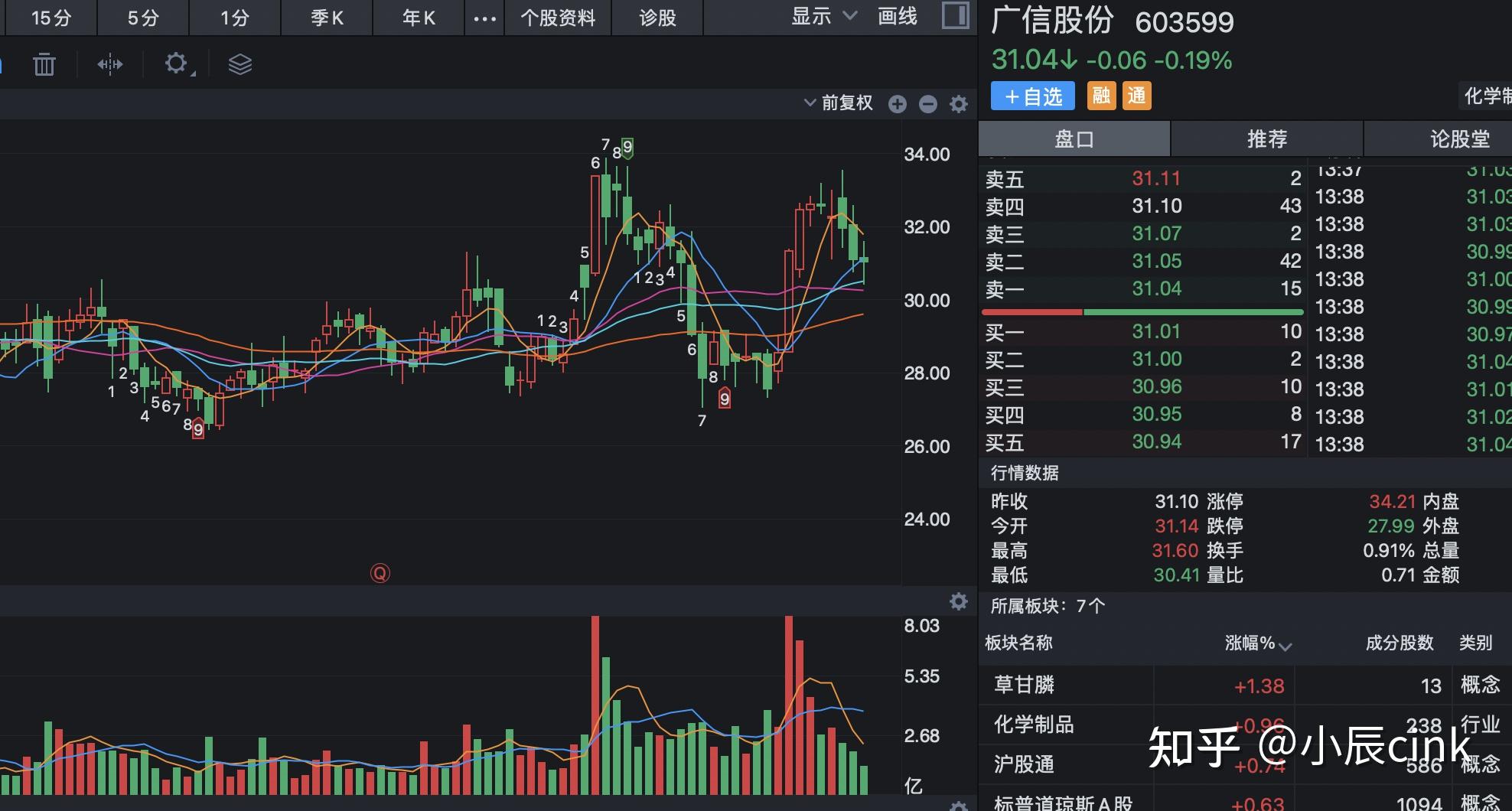The height and width of the screenshot is (811, 1512).
Task: Click the 涨停 value 34.21
Action: tap(1393, 502)
